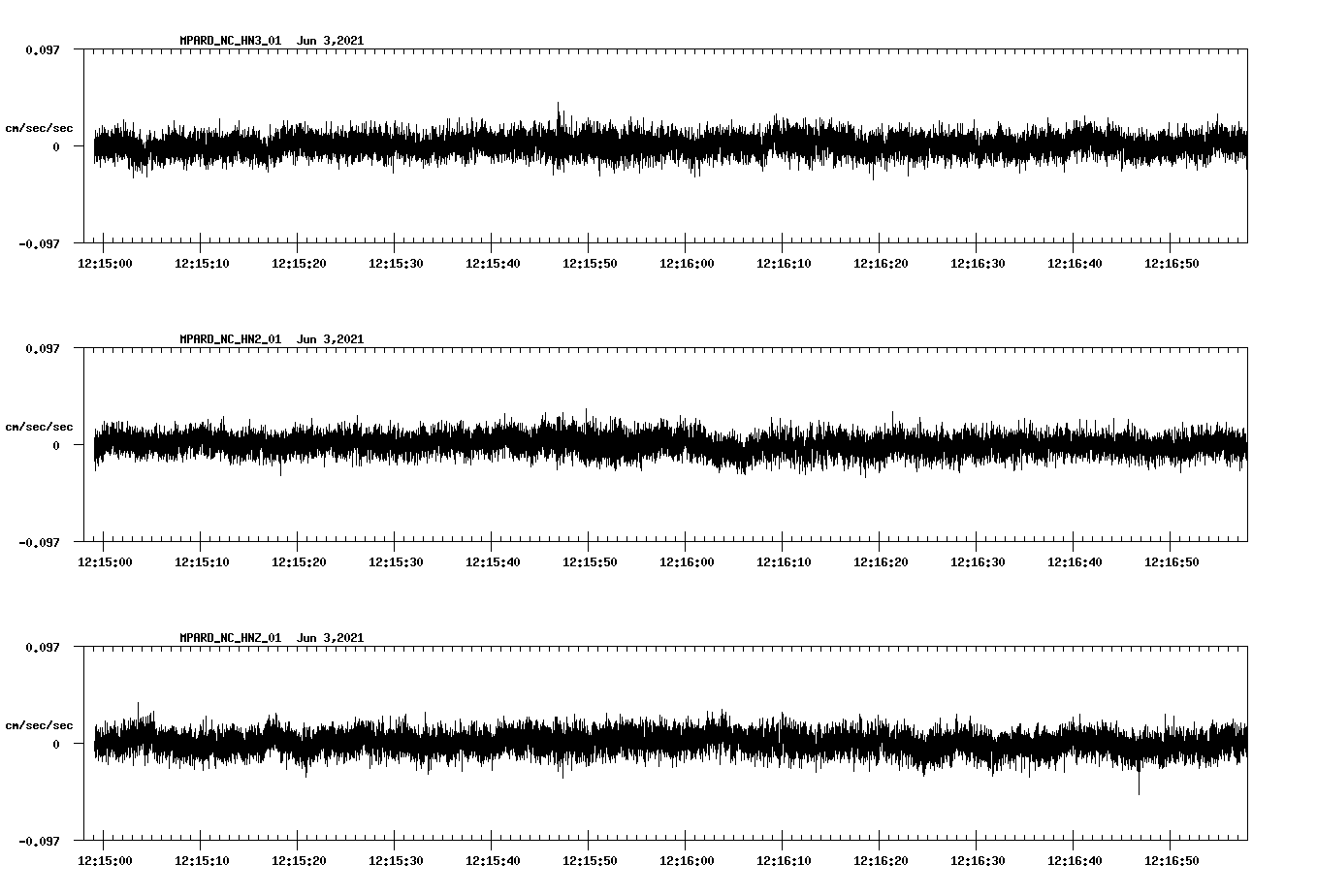Screen dimensions: 1317x896
Task: Click the 'MPARD_NC_HN2_01 Jun 3,2021' plot title
Action: click(x=272, y=339)
